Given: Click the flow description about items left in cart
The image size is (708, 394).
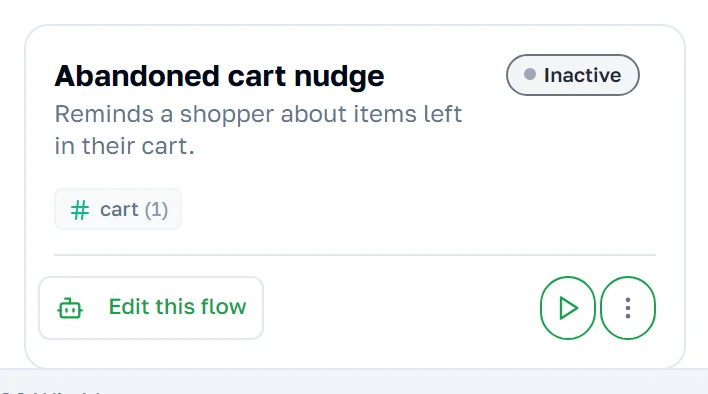Looking at the screenshot, I should [x=258, y=130].
